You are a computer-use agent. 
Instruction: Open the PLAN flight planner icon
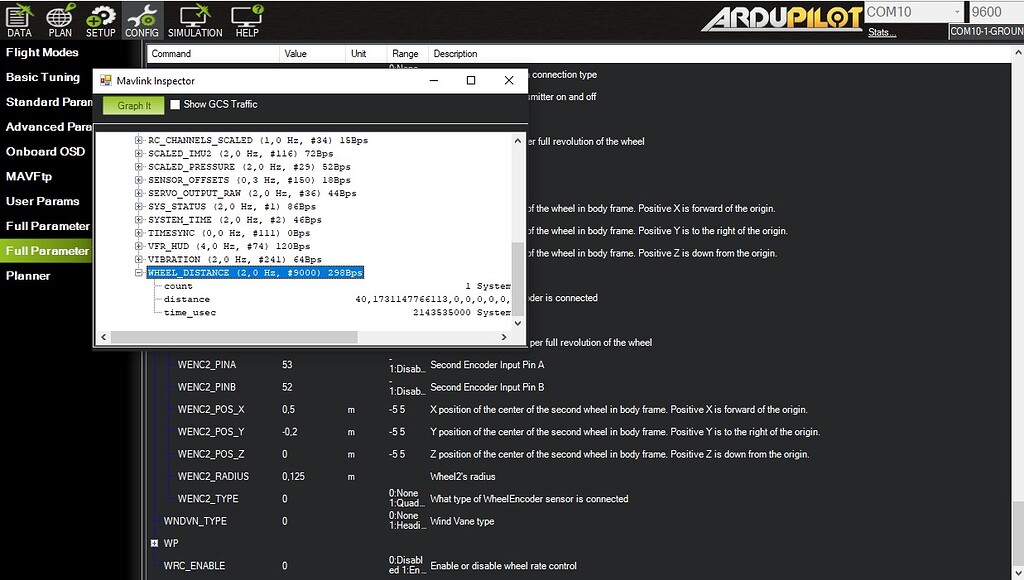pyautogui.click(x=60, y=19)
